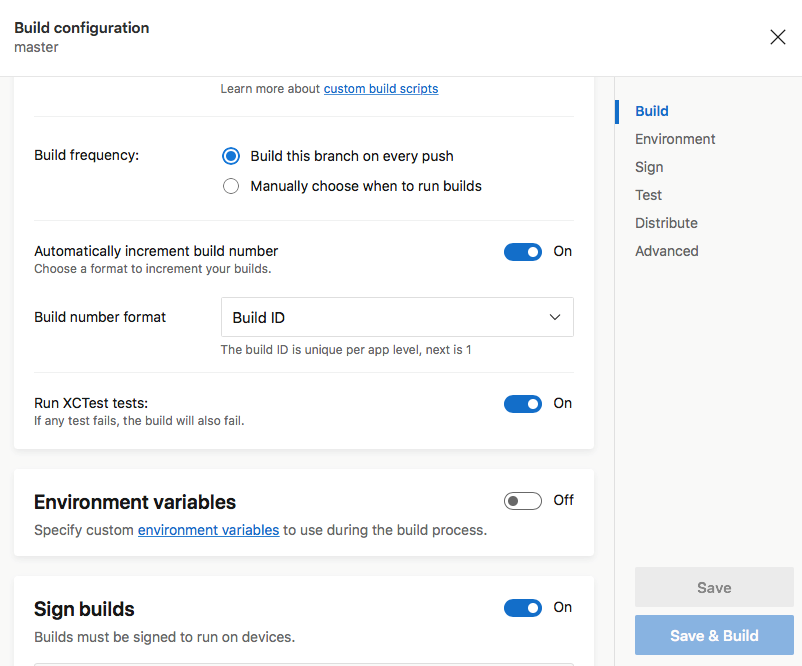Jump to the Build section
Image resolution: width=802 pixels, height=666 pixels.
pos(652,111)
